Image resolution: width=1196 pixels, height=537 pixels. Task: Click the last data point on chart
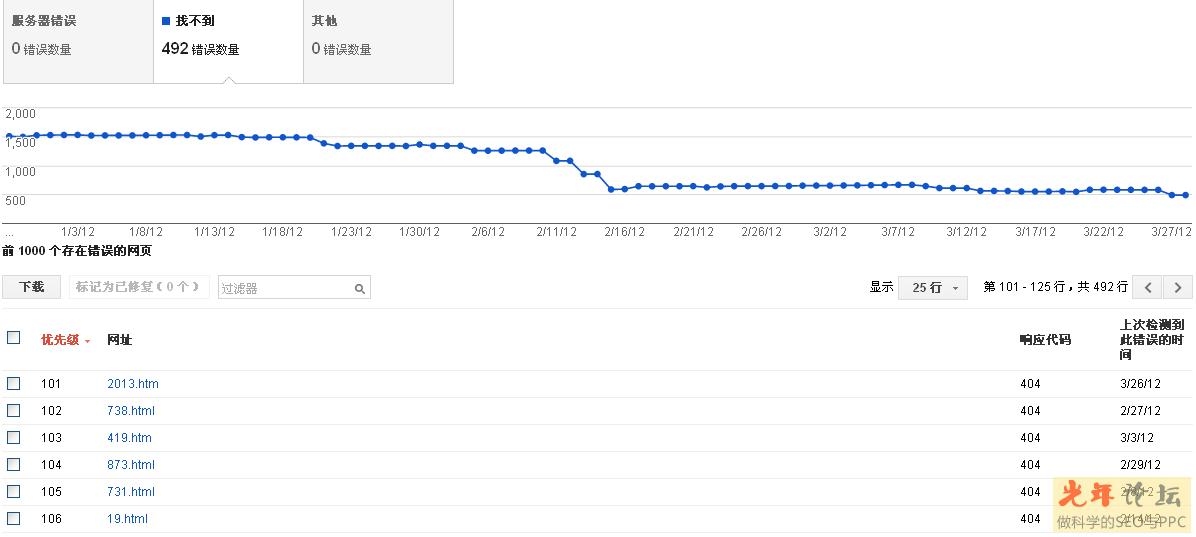[x=1186, y=195]
